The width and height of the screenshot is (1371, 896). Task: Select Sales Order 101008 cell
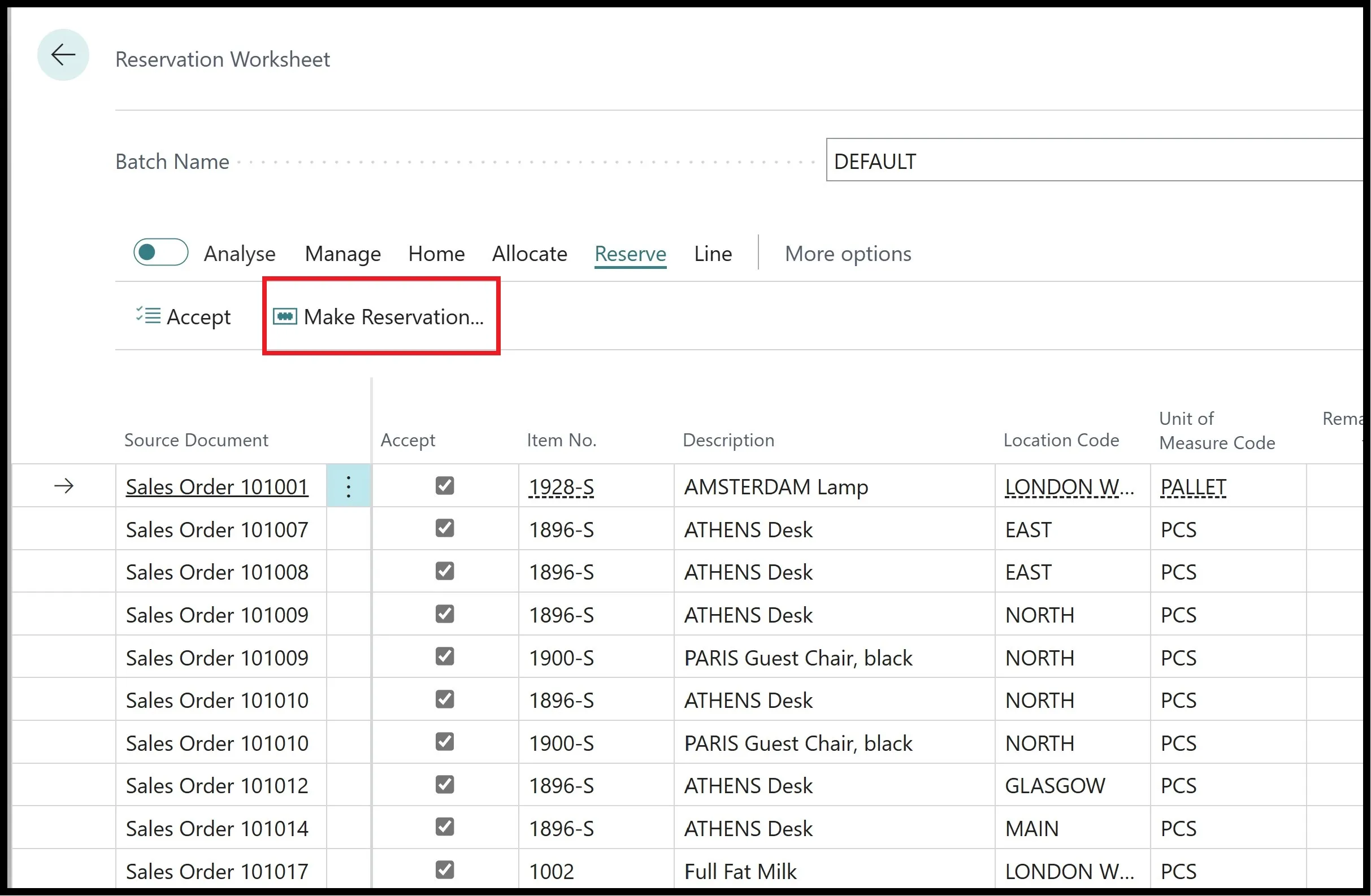point(220,572)
